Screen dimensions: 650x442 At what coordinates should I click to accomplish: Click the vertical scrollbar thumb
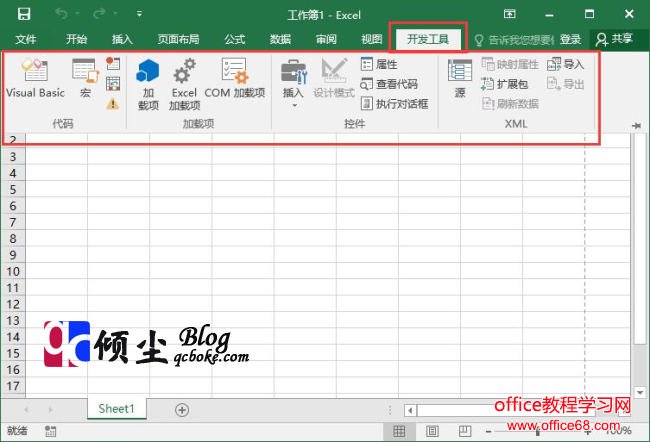pos(640,239)
